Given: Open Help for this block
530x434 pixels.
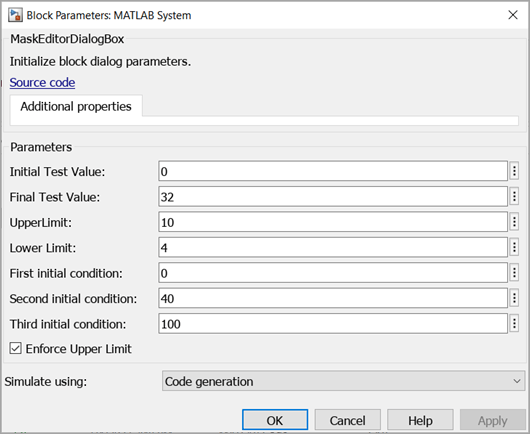Looking at the screenshot, I should [x=420, y=420].
